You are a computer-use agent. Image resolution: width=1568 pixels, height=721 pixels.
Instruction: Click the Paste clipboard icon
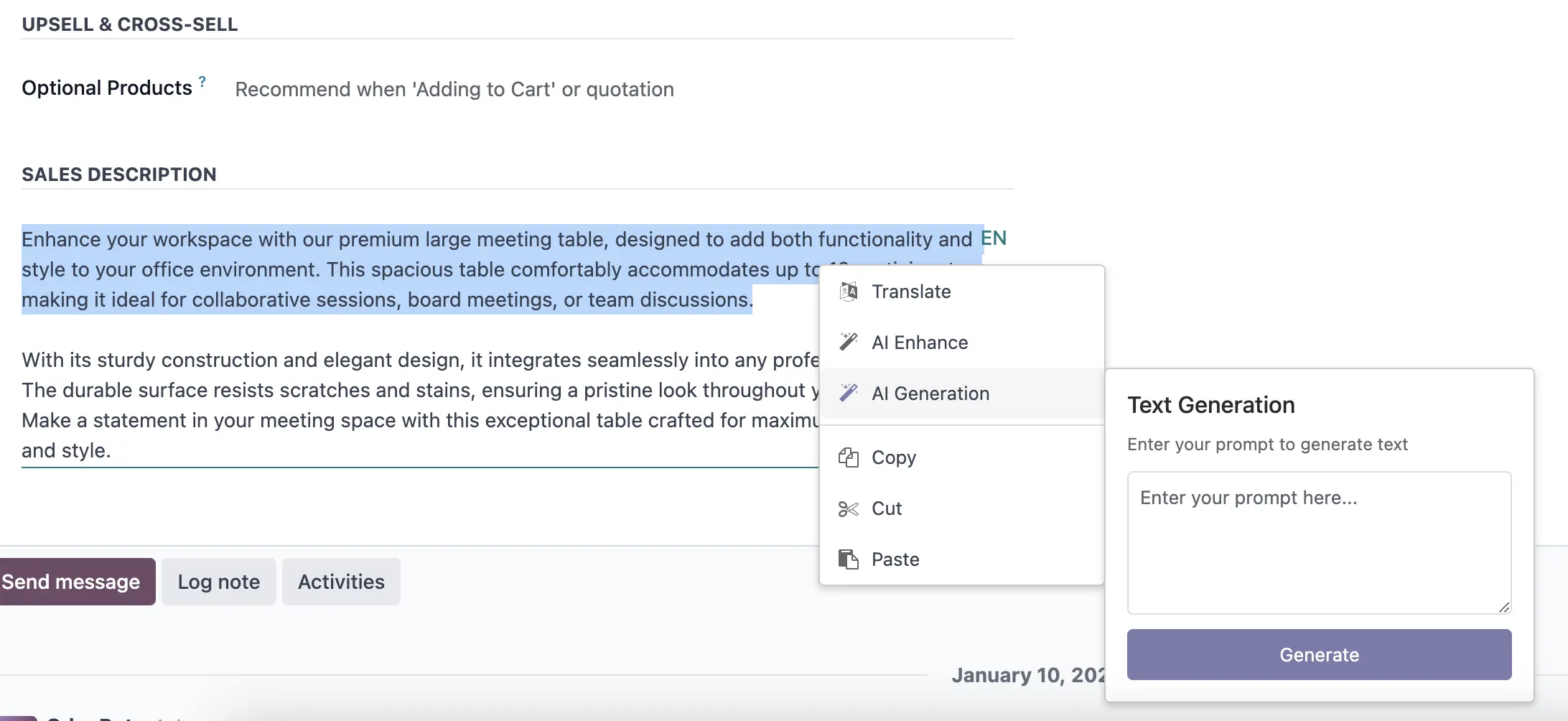pyautogui.click(x=849, y=559)
